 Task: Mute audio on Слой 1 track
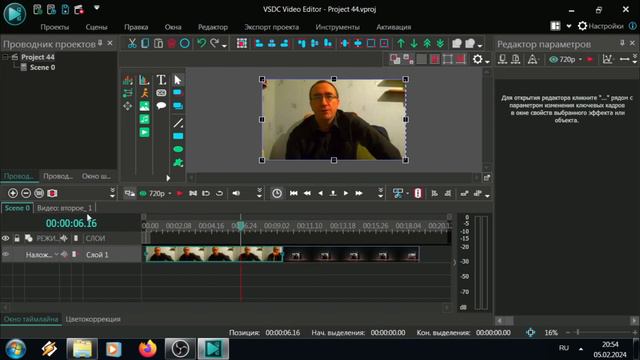click(x=64, y=254)
